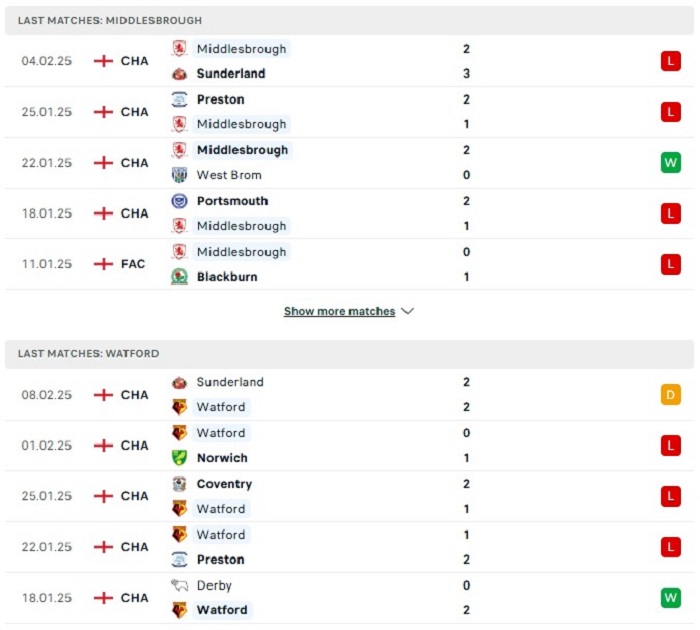Expand the list with Show more matches
This screenshot has width=700, height=630.
click(339, 311)
